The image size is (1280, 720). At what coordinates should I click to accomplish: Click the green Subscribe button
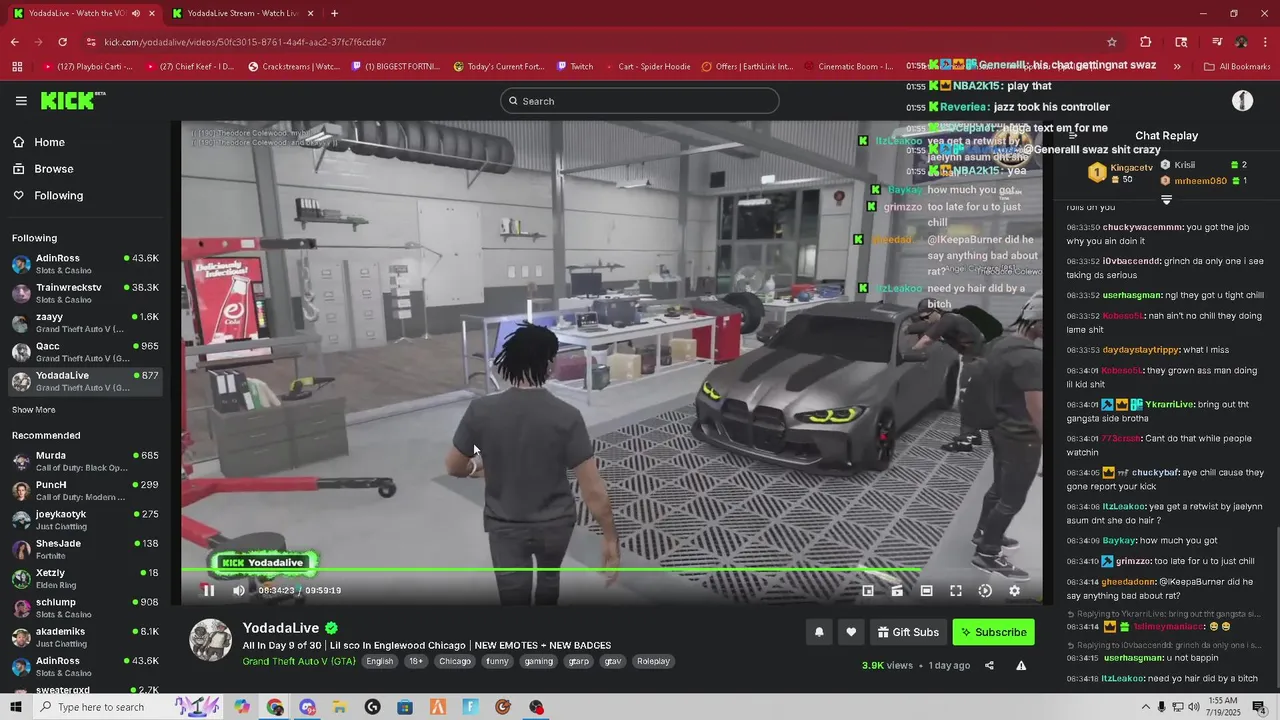[x=993, y=632]
